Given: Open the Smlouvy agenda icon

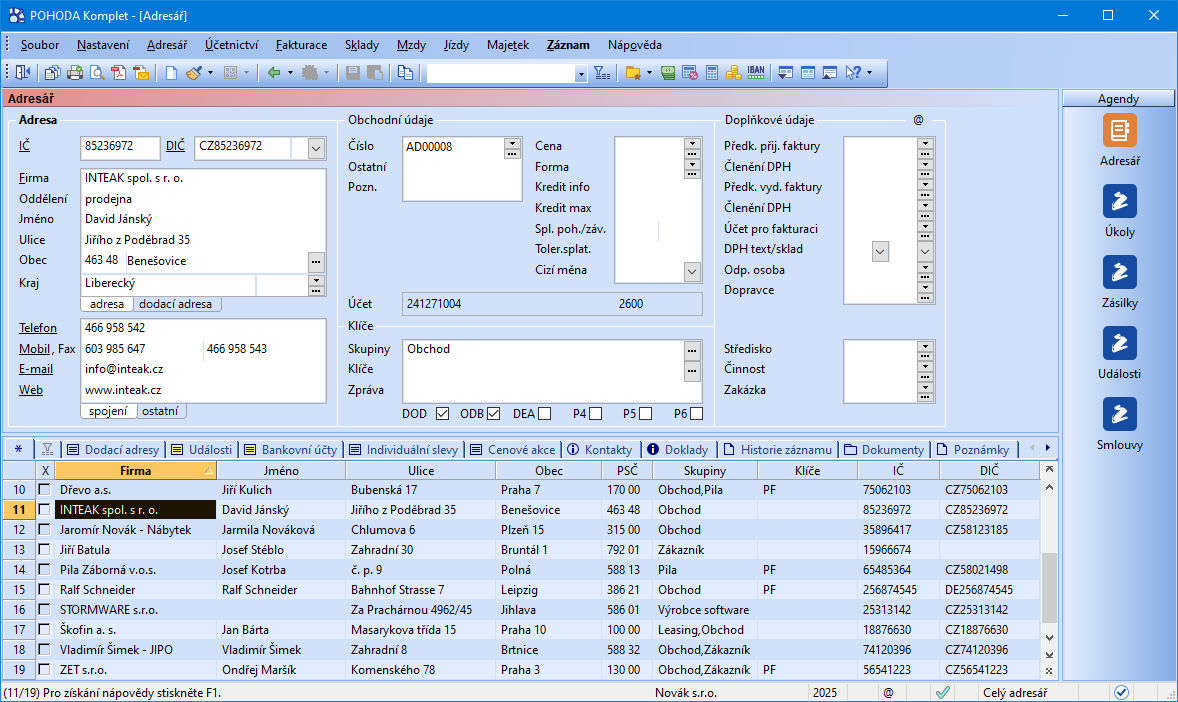Looking at the screenshot, I should pyautogui.click(x=1119, y=414).
